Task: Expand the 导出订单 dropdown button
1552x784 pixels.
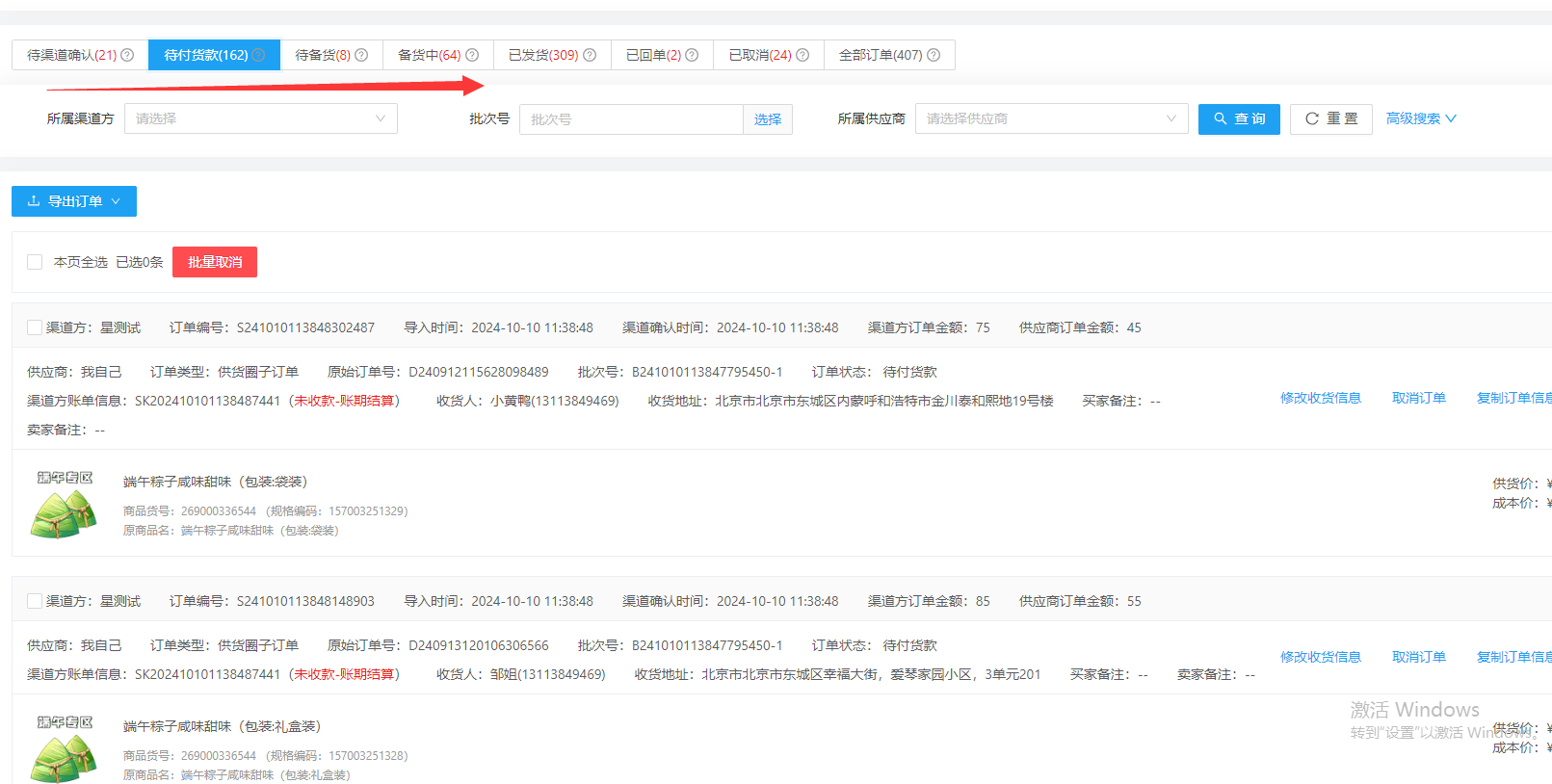Action: click(74, 201)
